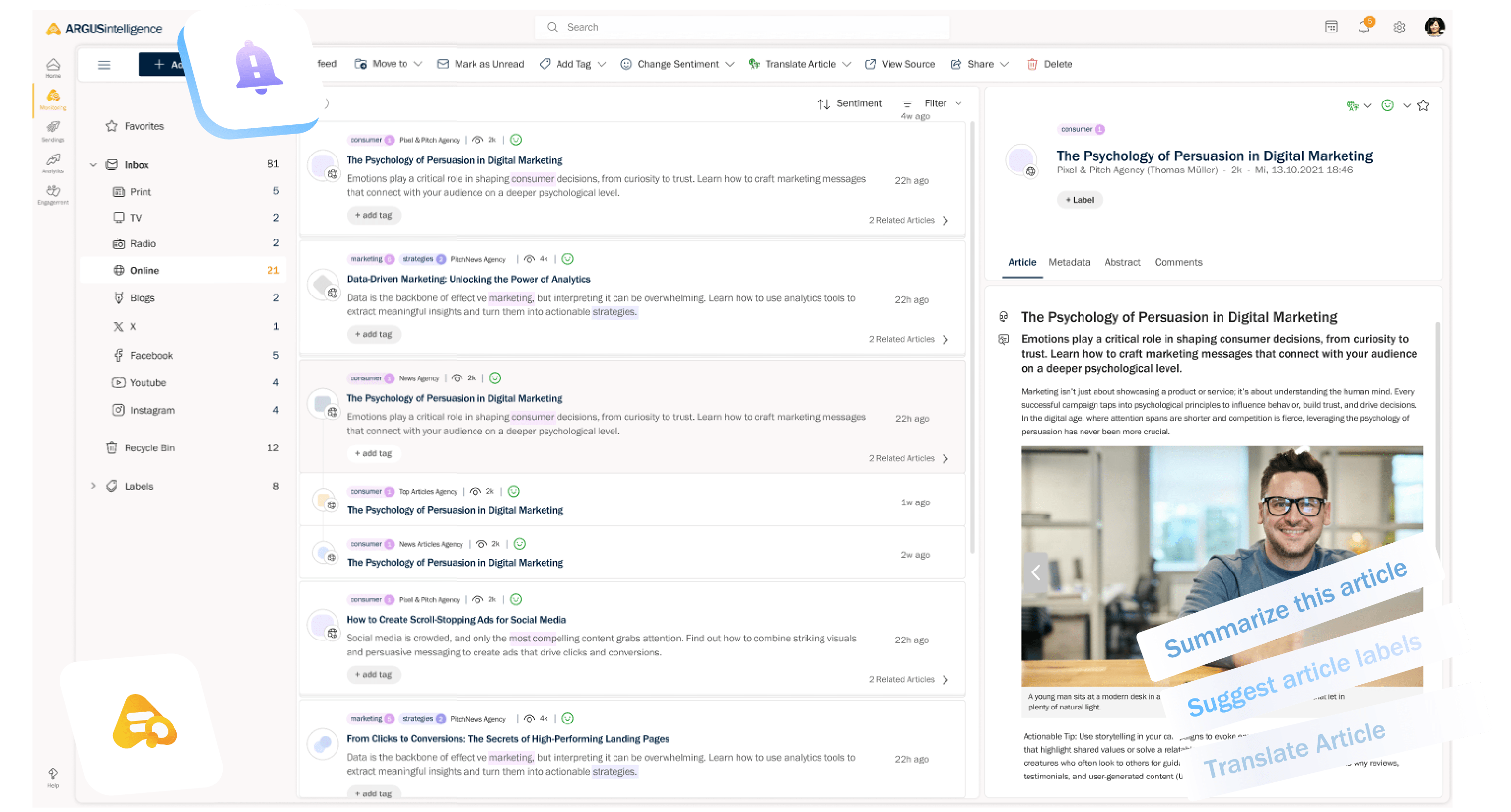Switch to the Metadata tab
1511x812 pixels.
click(1069, 262)
